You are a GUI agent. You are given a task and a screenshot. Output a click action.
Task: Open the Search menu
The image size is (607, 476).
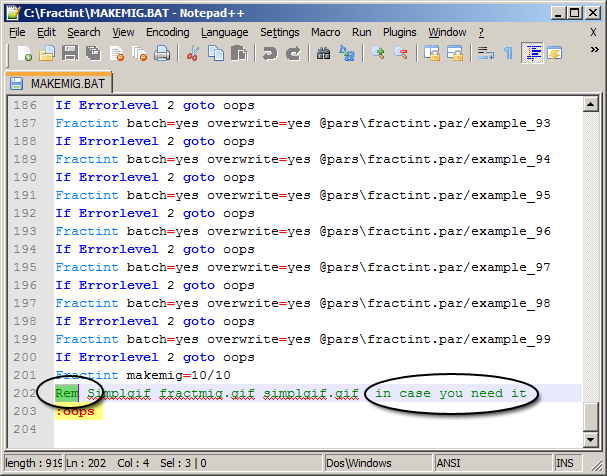click(x=84, y=33)
